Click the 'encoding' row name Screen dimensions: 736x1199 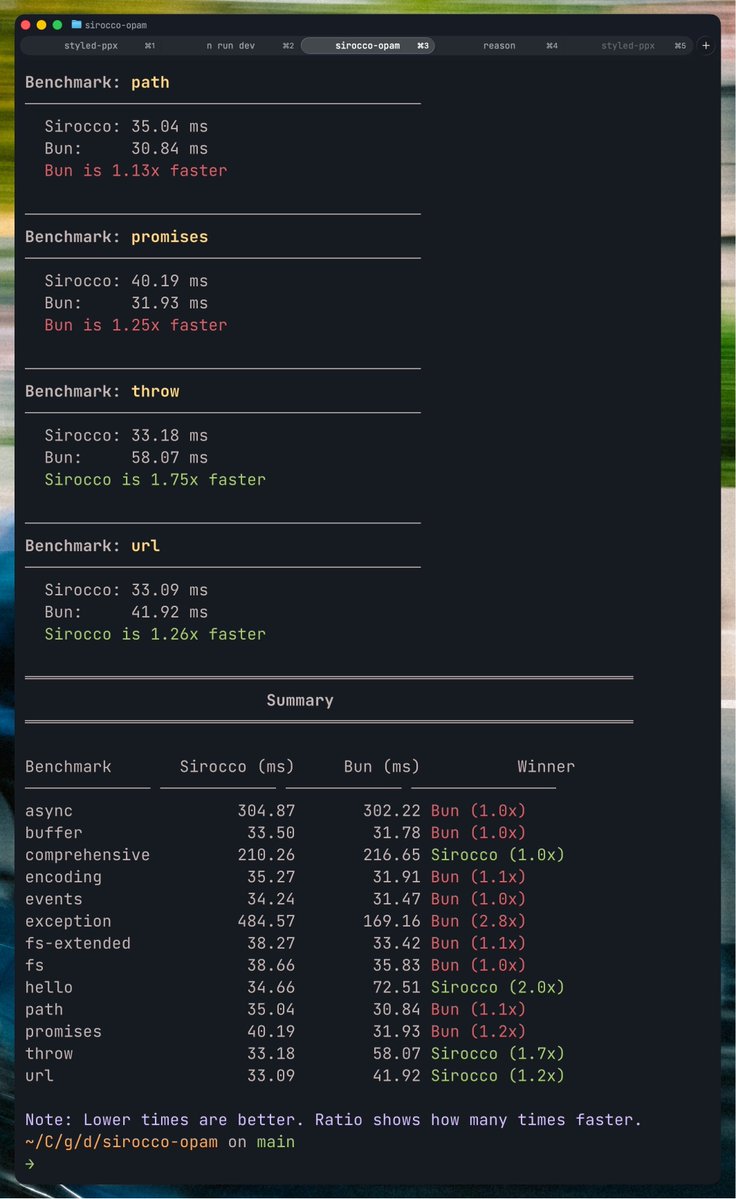tap(63, 877)
